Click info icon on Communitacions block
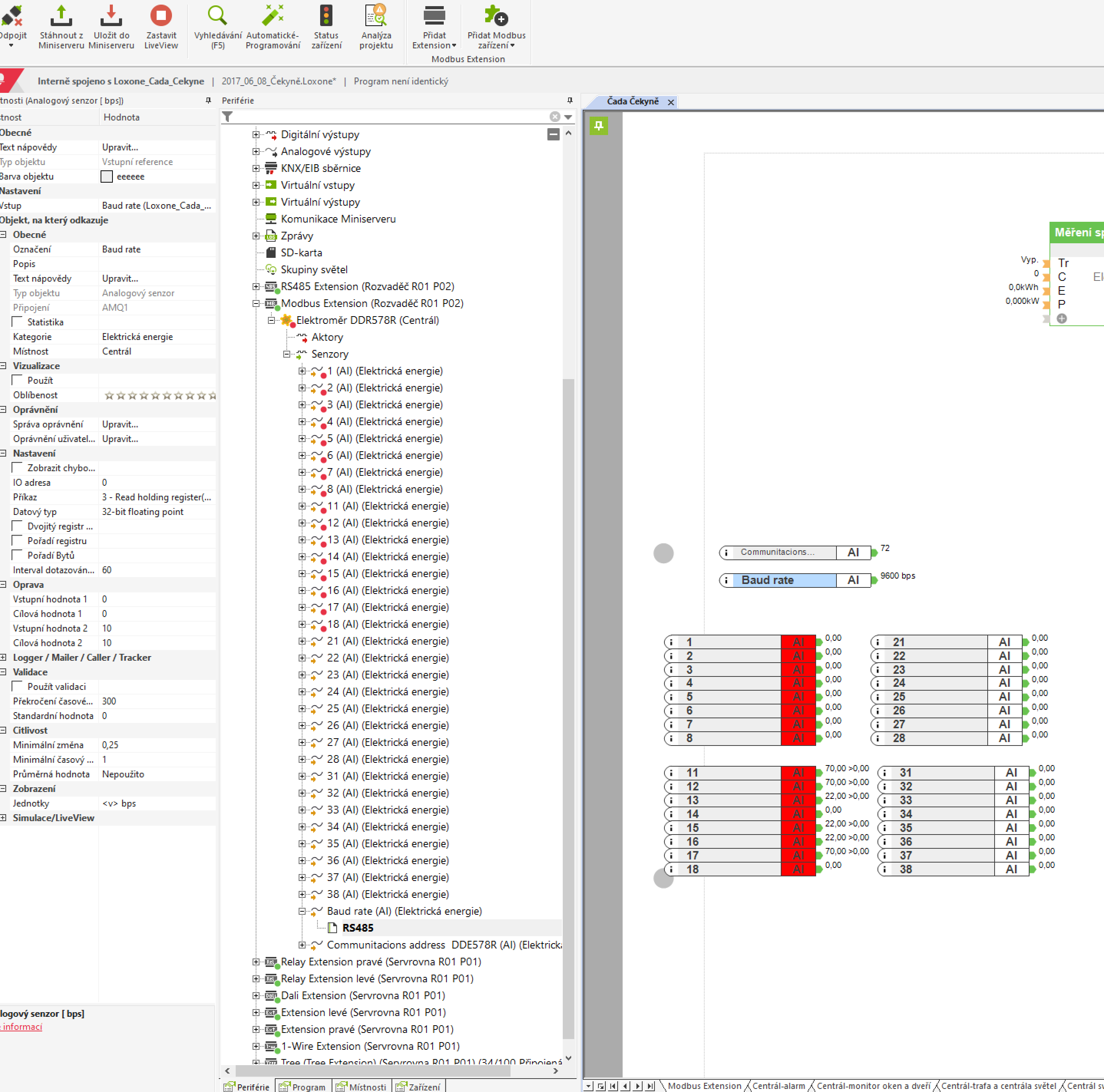The width and height of the screenshot is (1104, 1092). click(x=726, y=552)
